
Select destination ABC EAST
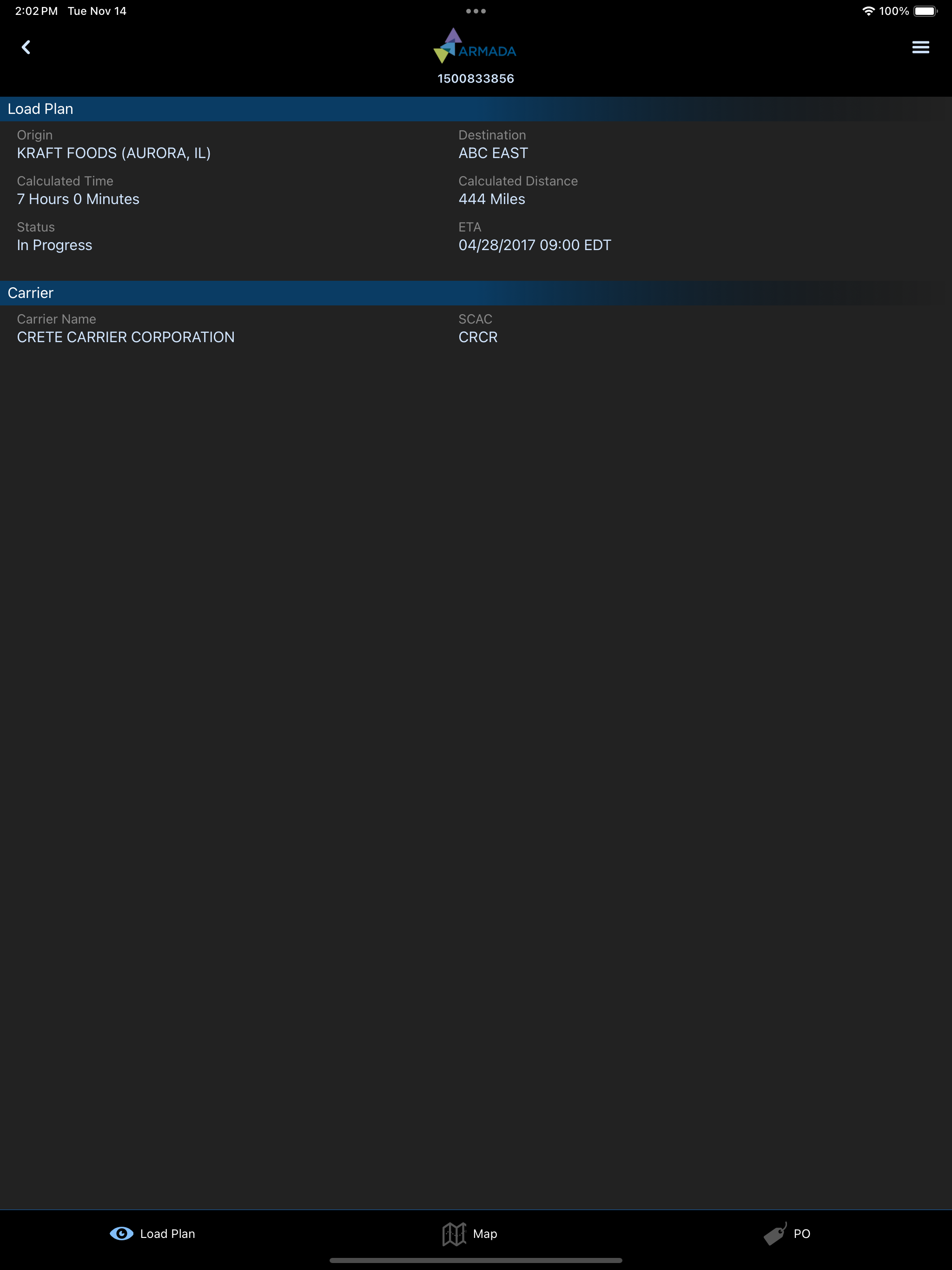[493, 153]
